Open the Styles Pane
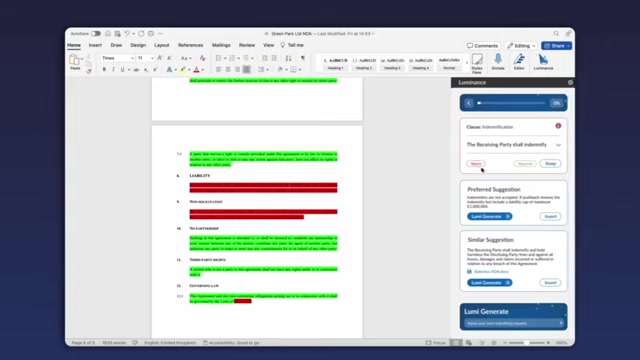Viewport: 640px width, 360px height. 477,63
